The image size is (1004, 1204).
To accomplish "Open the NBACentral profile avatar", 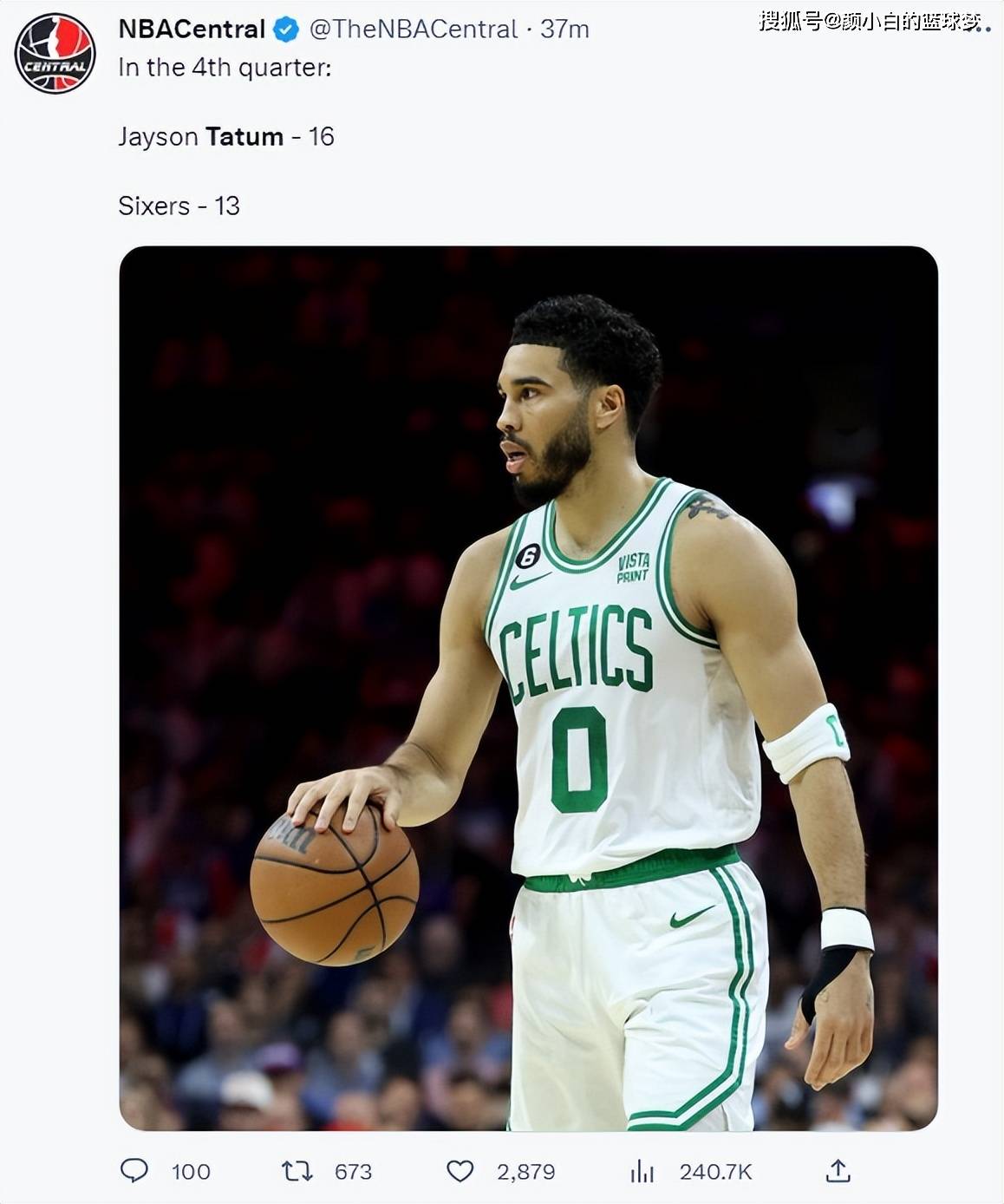I will (55, 53).
